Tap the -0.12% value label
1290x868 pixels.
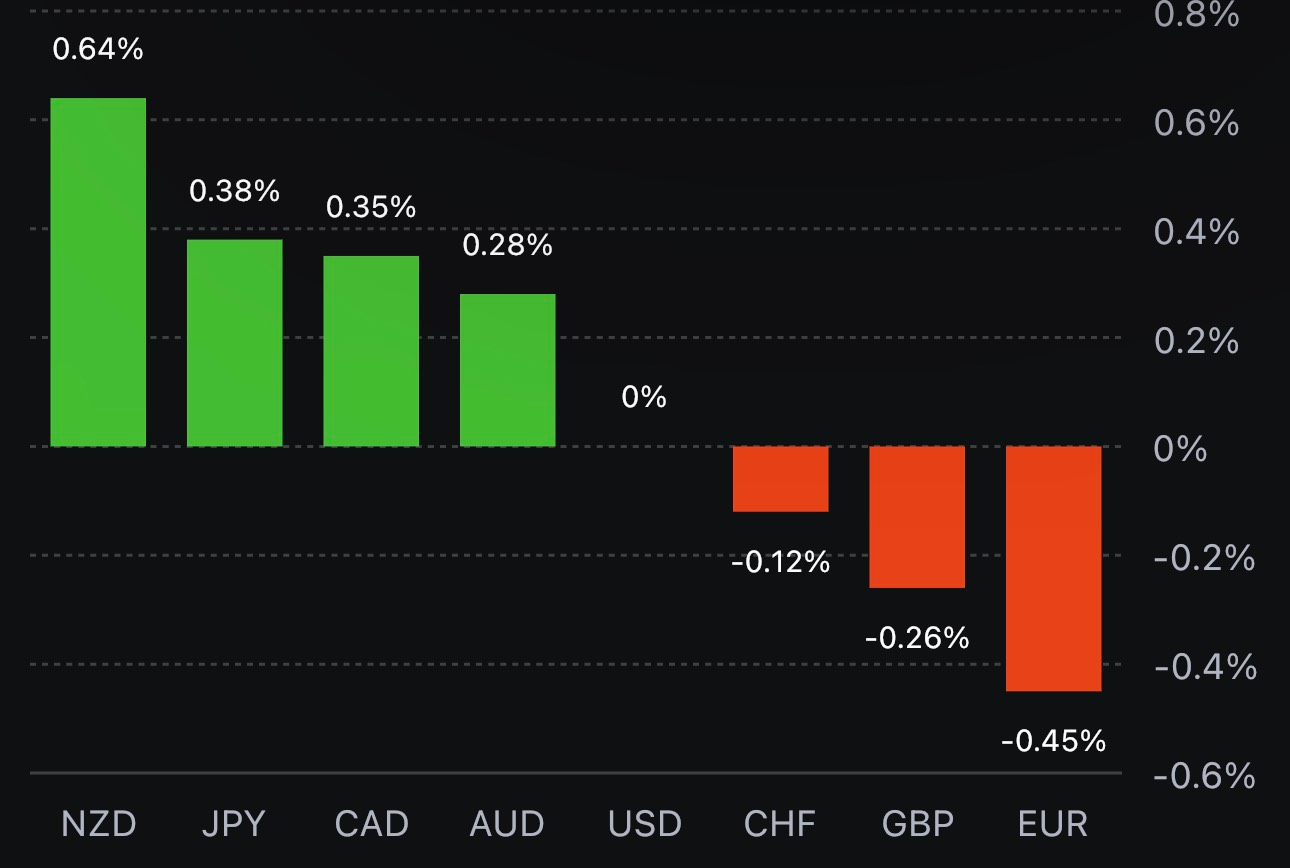pos(781,562)
